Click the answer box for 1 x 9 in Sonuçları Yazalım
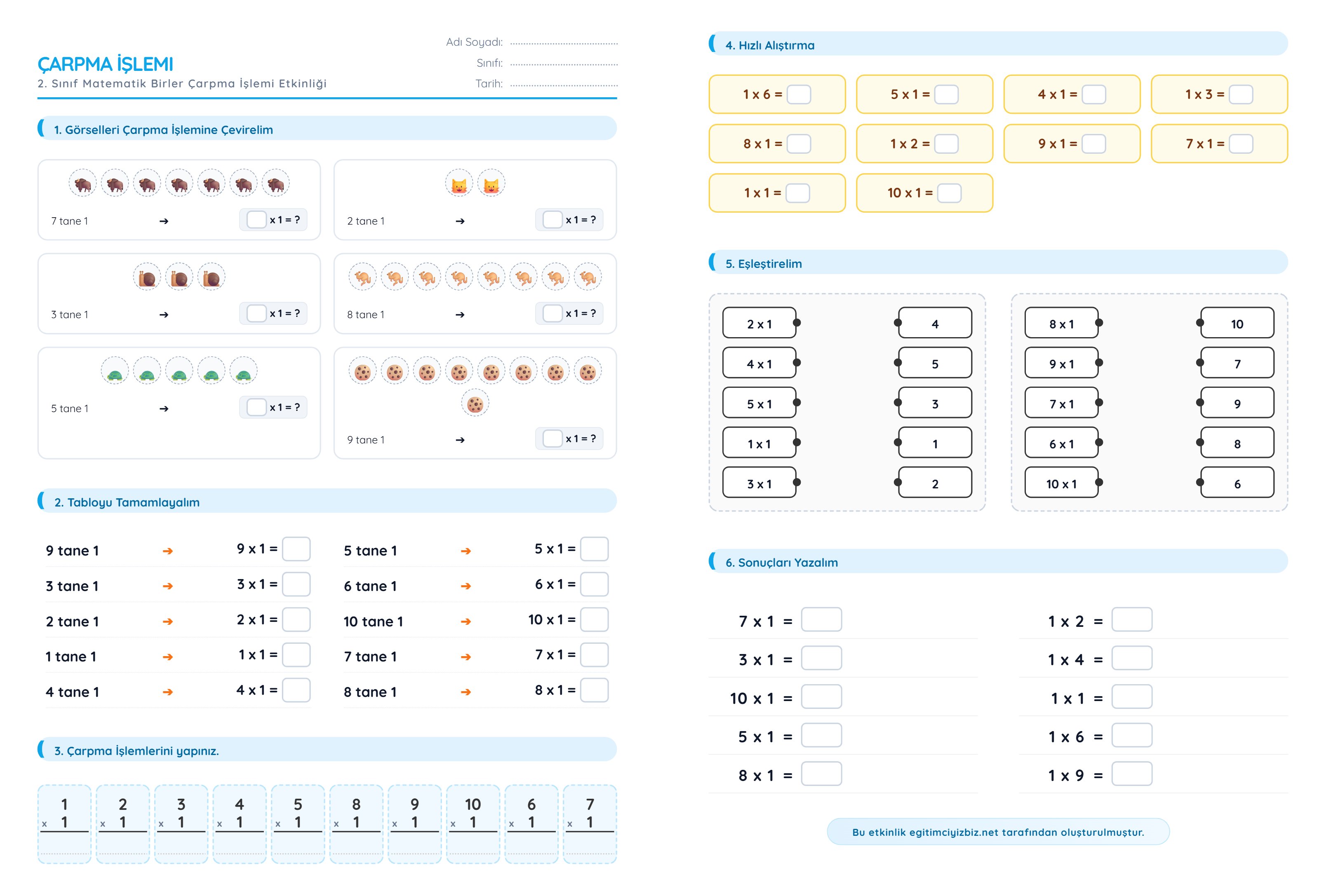 click(1131, 774)
